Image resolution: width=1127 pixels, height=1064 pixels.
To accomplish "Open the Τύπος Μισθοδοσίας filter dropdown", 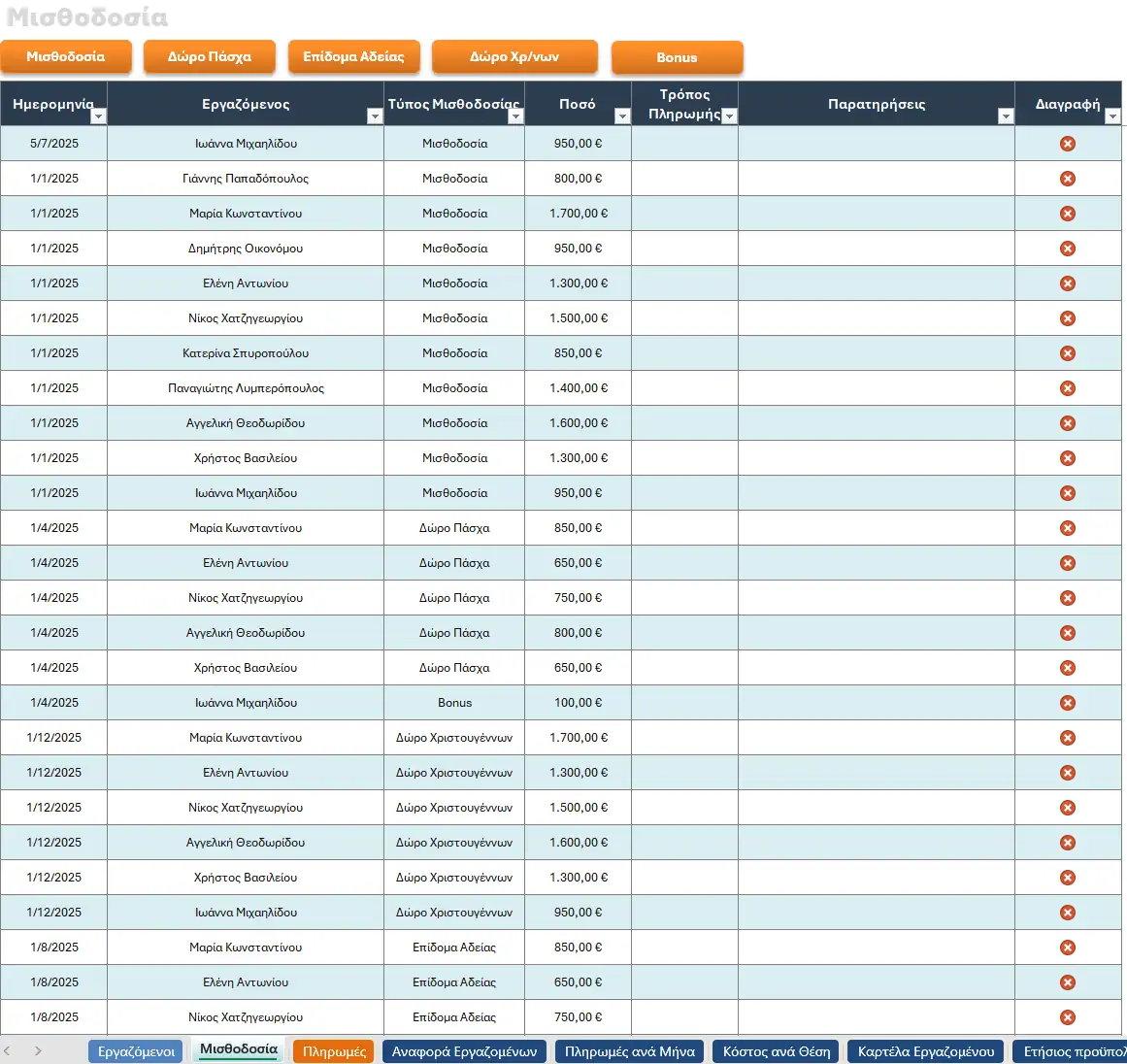I will pos(515,116).
